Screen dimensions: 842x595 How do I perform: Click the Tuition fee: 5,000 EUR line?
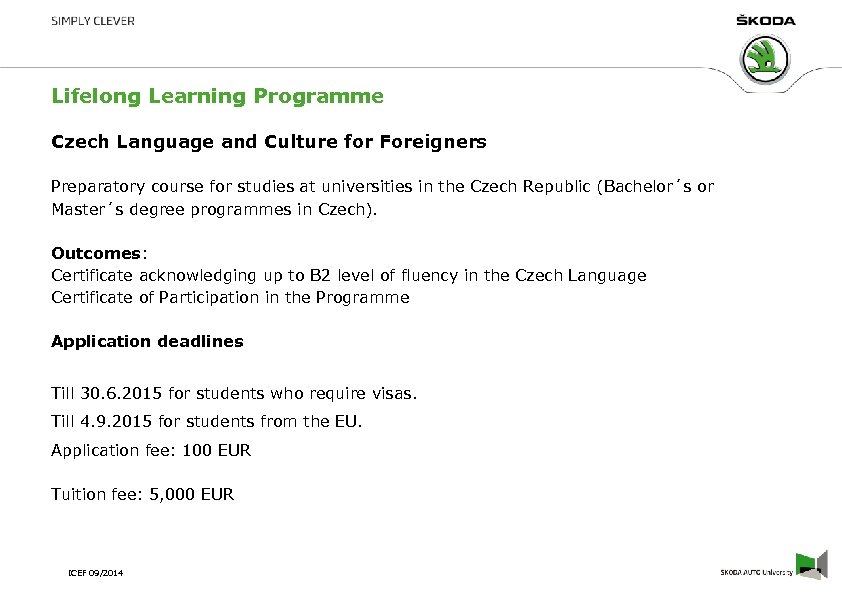[142, 493]
